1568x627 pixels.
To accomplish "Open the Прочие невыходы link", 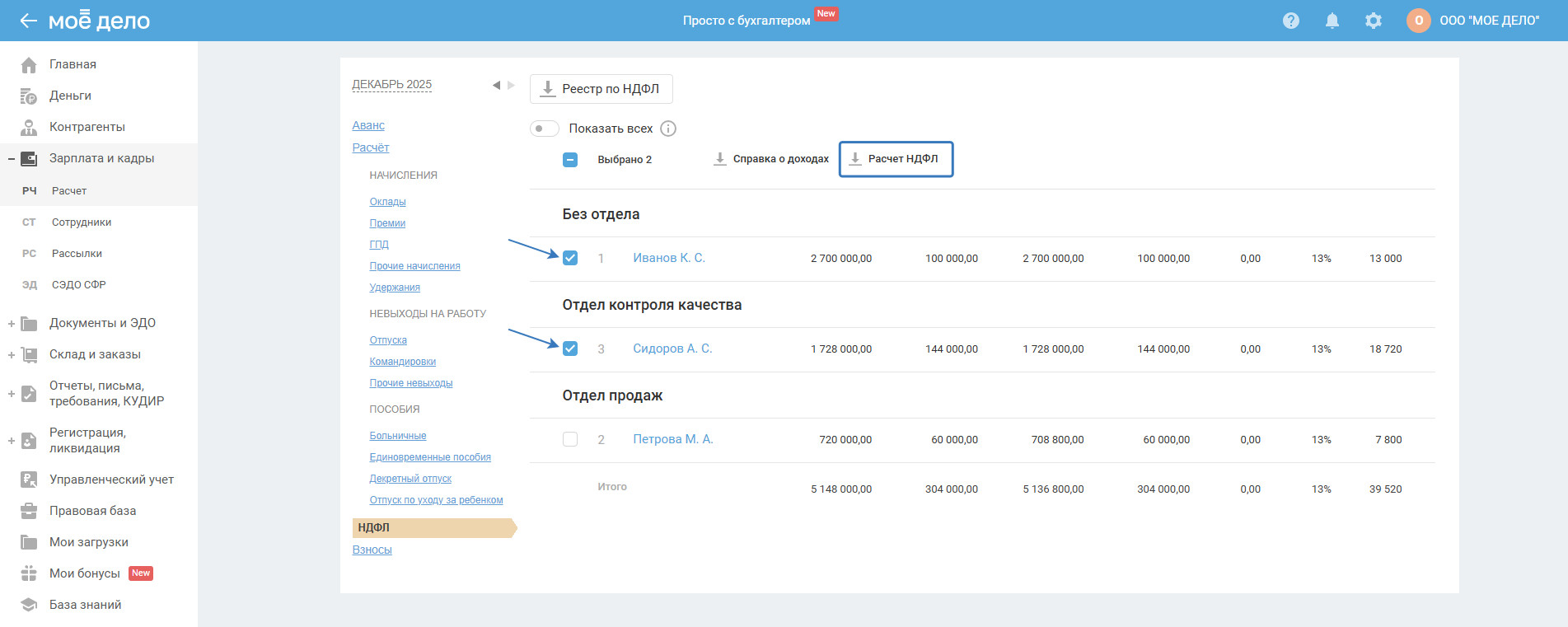I will [x=411, y=383].
